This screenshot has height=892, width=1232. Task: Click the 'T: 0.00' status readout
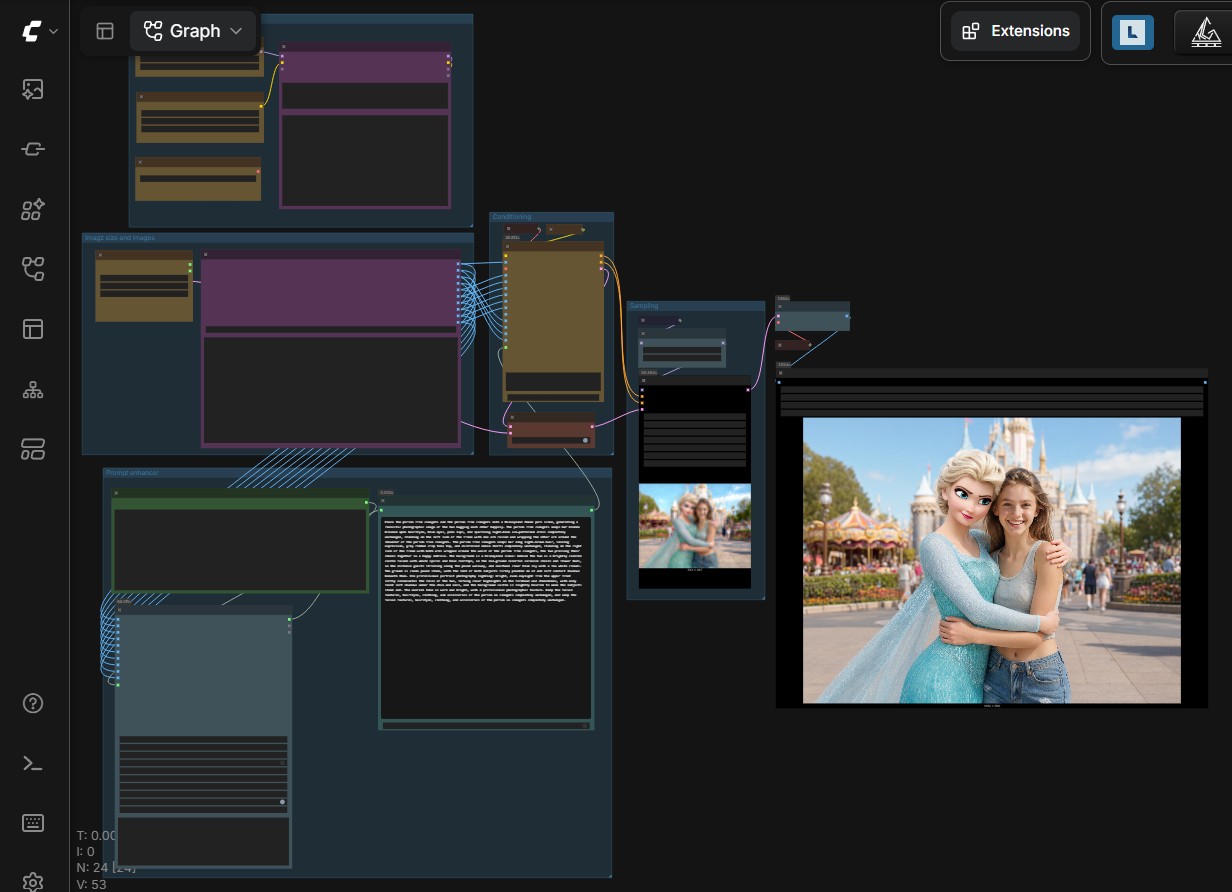(x=97, y=836)
